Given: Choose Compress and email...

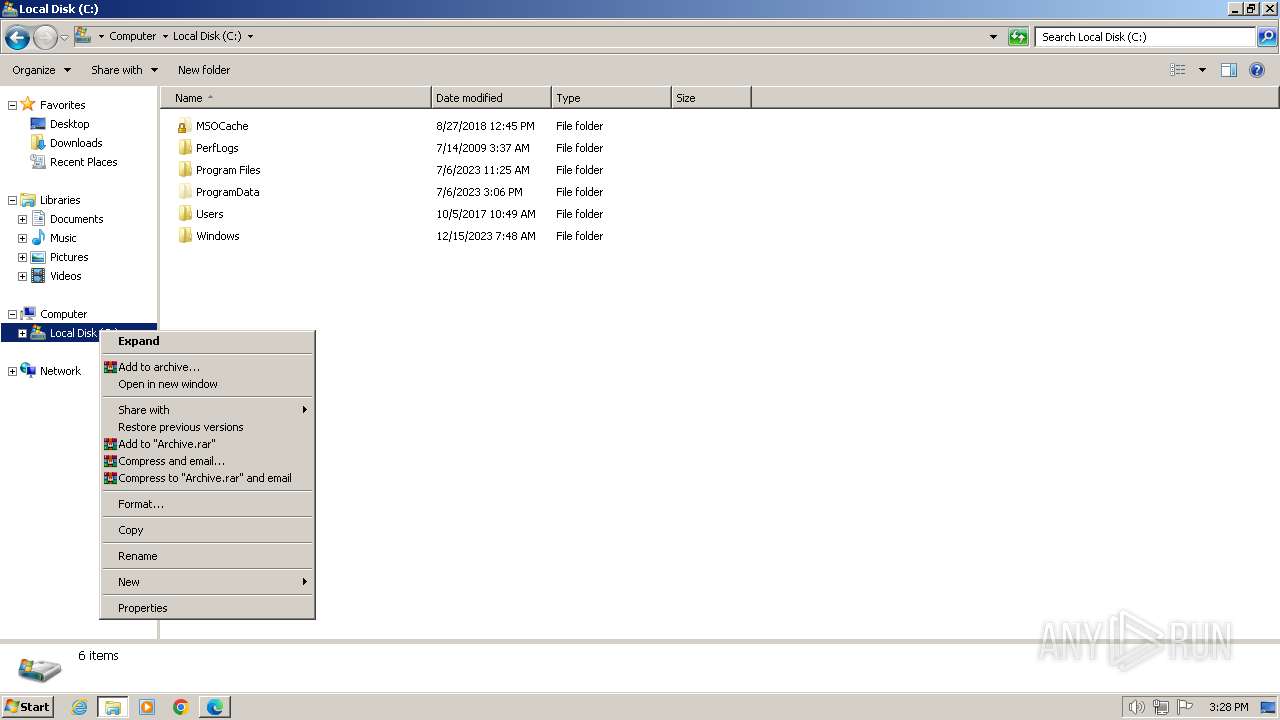Looking at the screenshot, I should (x=207, y=461).
